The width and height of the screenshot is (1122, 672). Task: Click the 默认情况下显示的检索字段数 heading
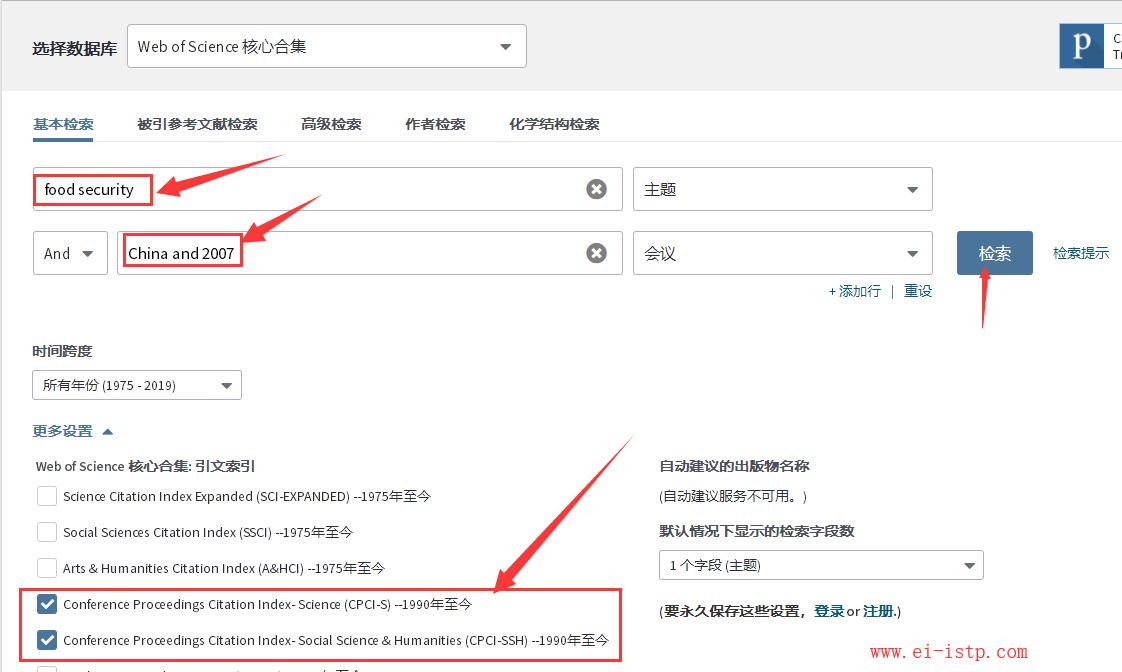(757, 531)
